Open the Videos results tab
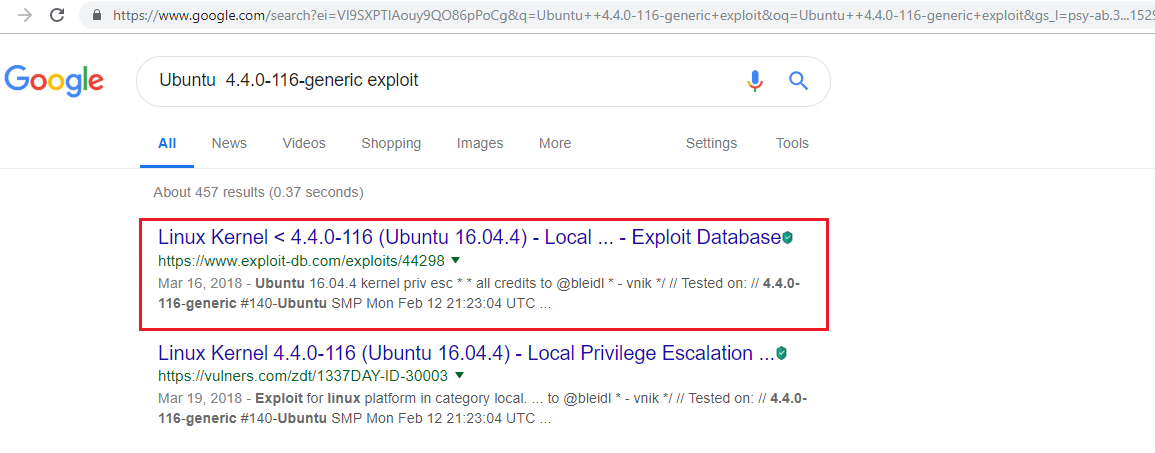The width and height of the screenshot is (1155, 453). [x=304, y=143]
